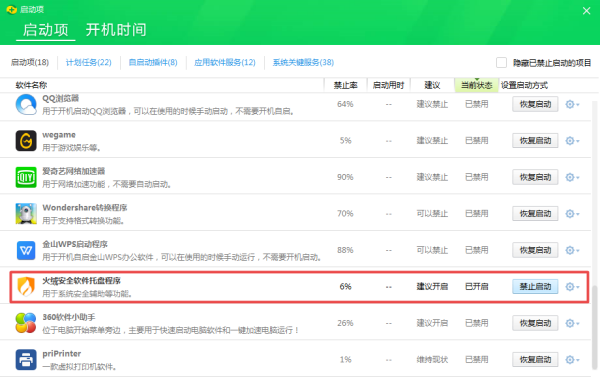Click 禁止启动 for 火绒安全软件托盘程序
This screenshot has height=378, width=600.
[x=535, y=287]
